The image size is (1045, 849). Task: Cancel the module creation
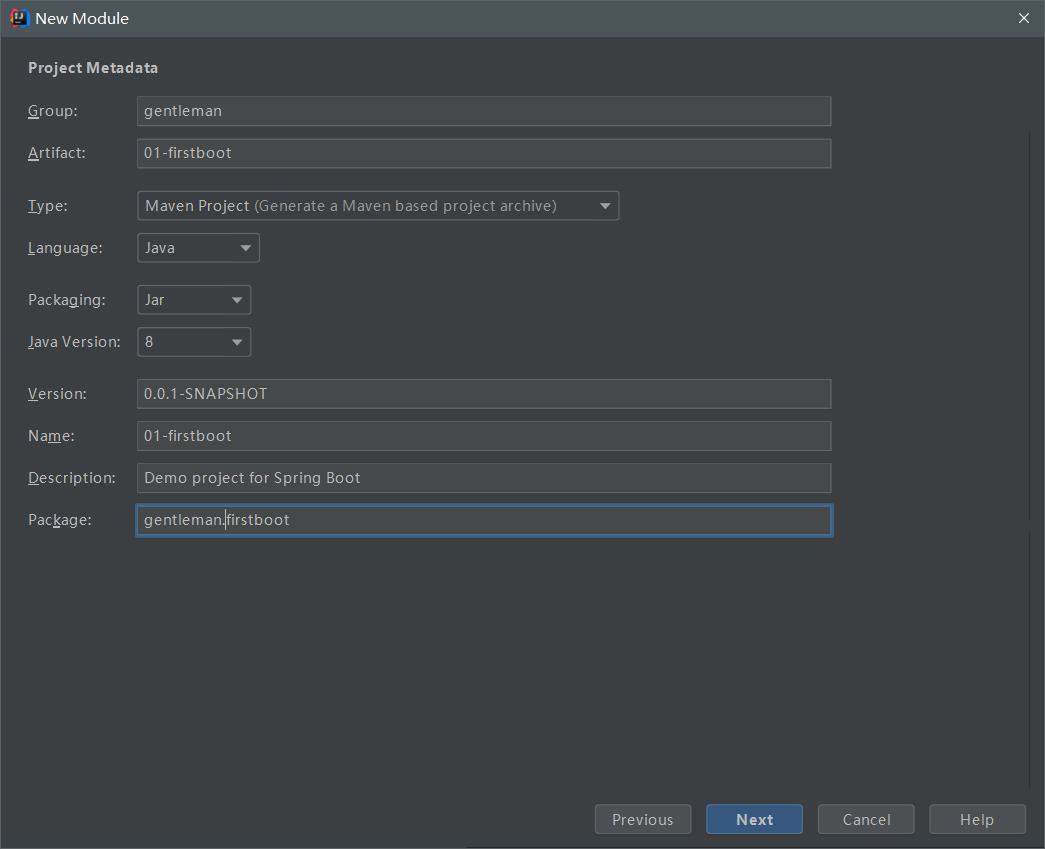(866, 820)
